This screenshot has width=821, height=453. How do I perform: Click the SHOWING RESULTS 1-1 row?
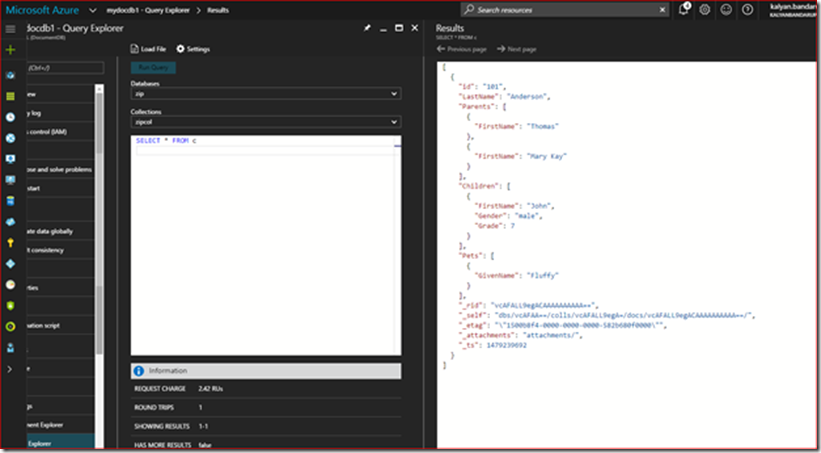(x=266, y=426)
